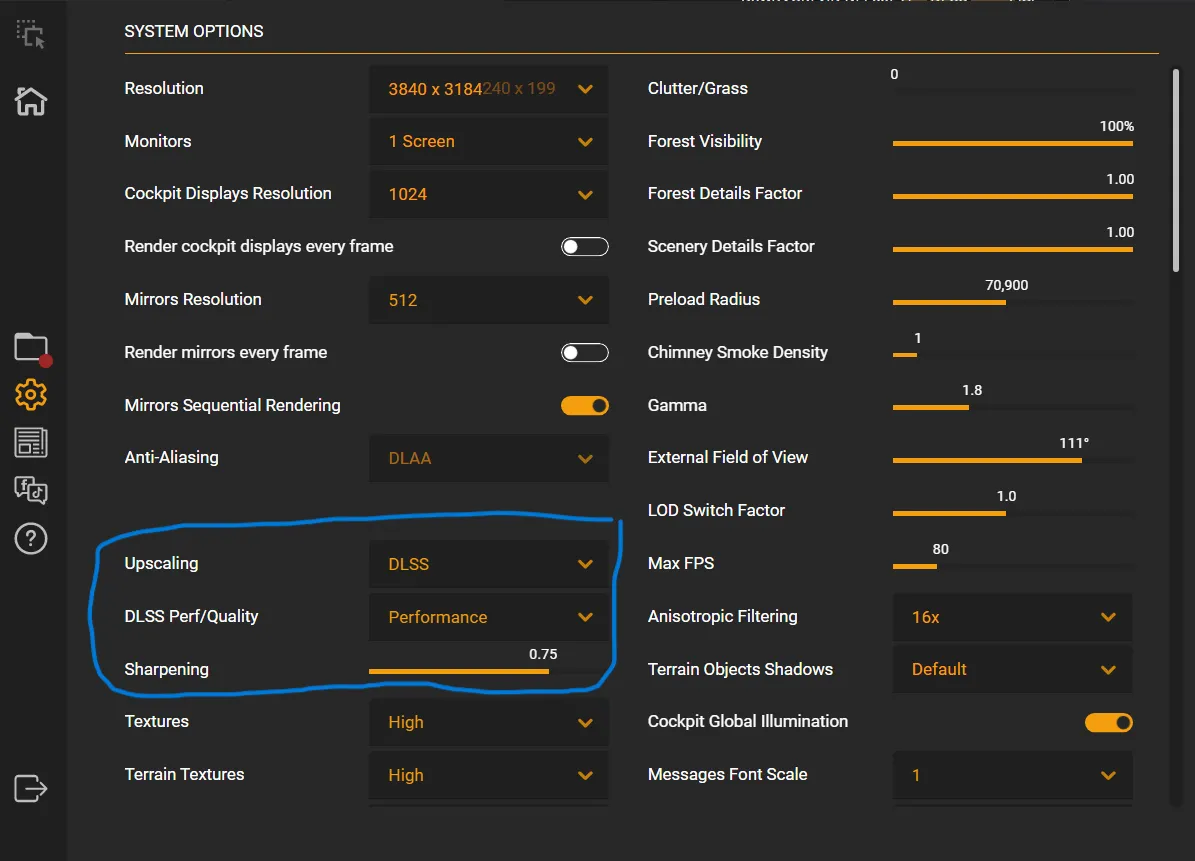Adjust the Gamma slider

[x=1013, y=408]
